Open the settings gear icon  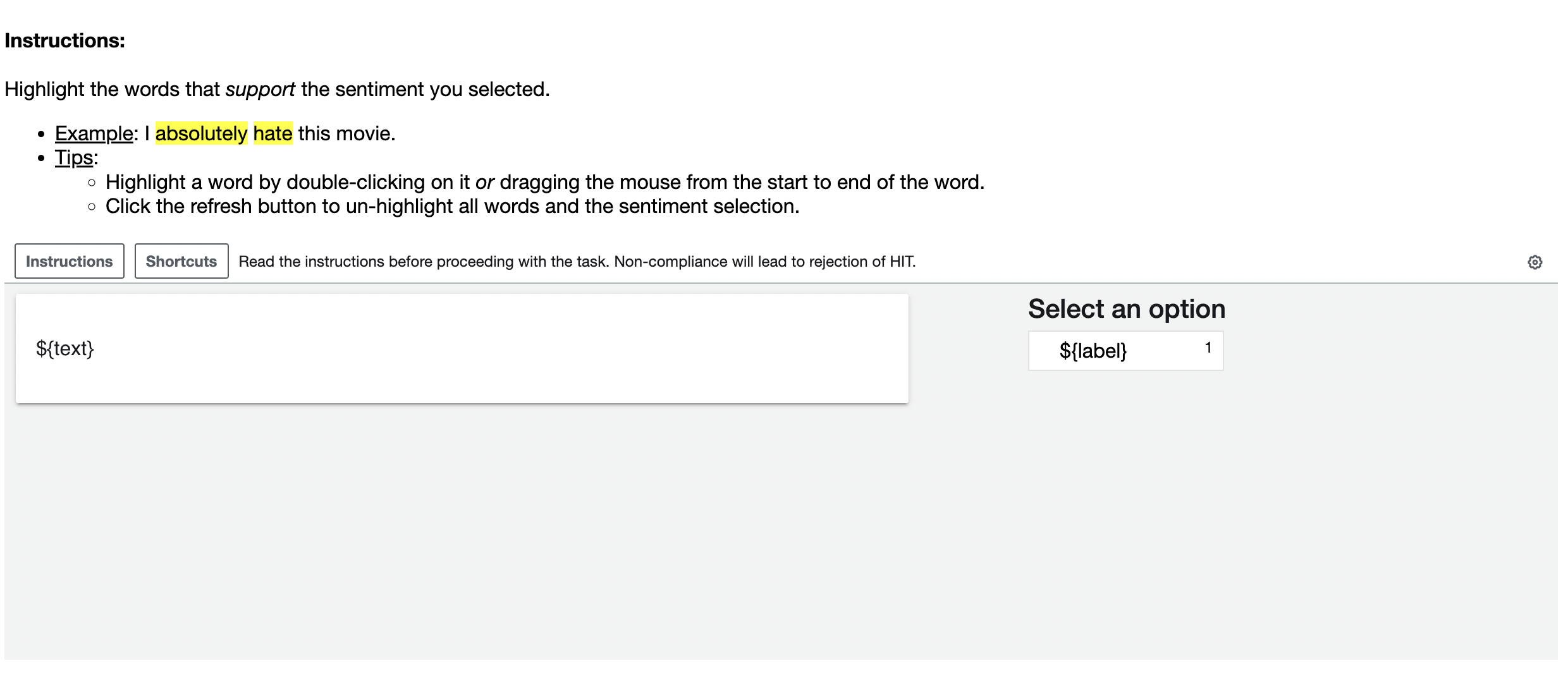1534,262
